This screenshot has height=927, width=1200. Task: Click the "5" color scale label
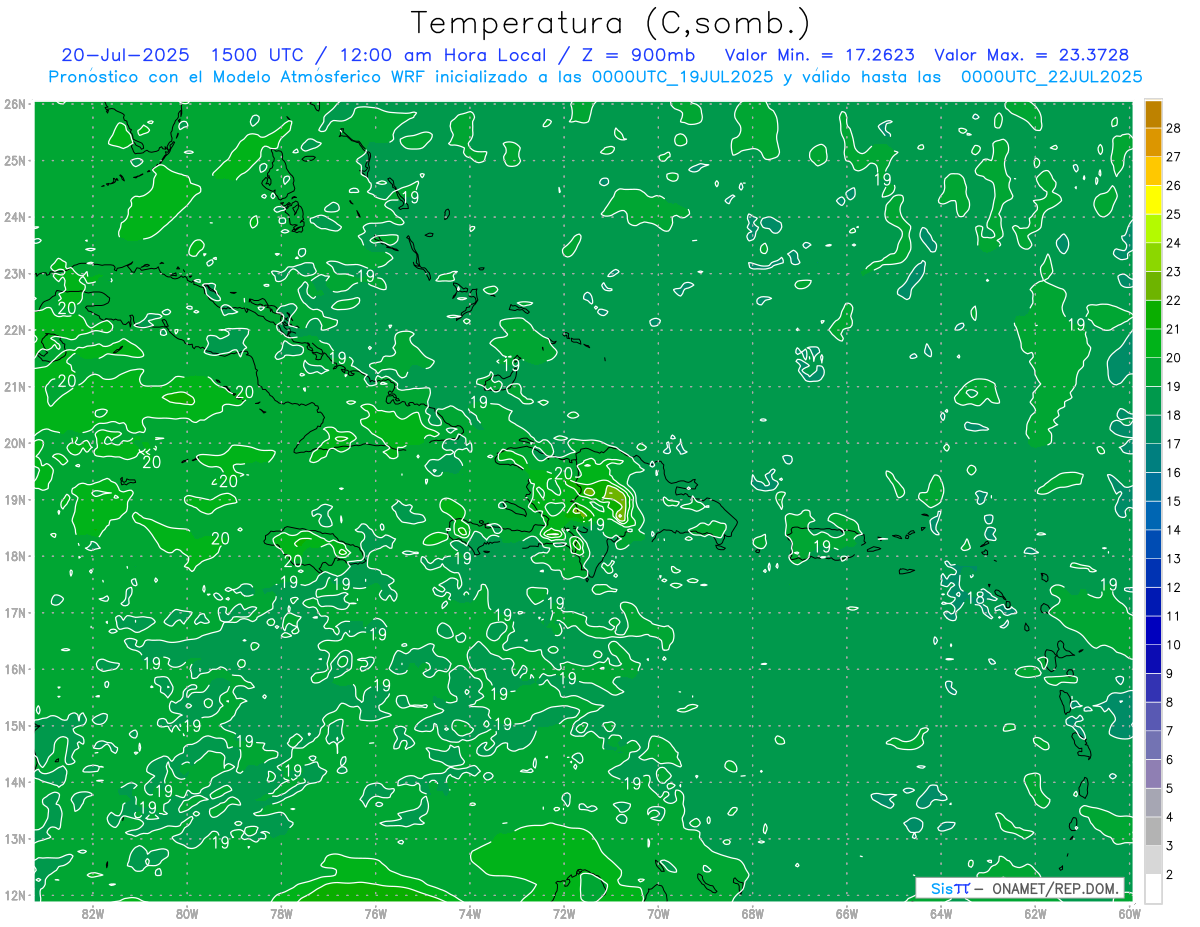tap(1170, 789)
